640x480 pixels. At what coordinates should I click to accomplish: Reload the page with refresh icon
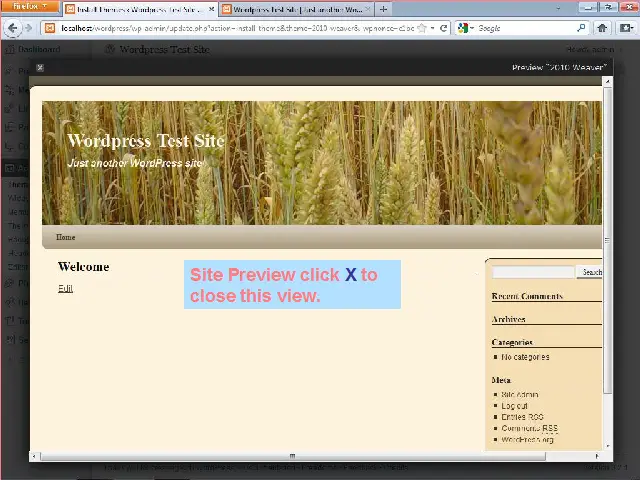443,28
